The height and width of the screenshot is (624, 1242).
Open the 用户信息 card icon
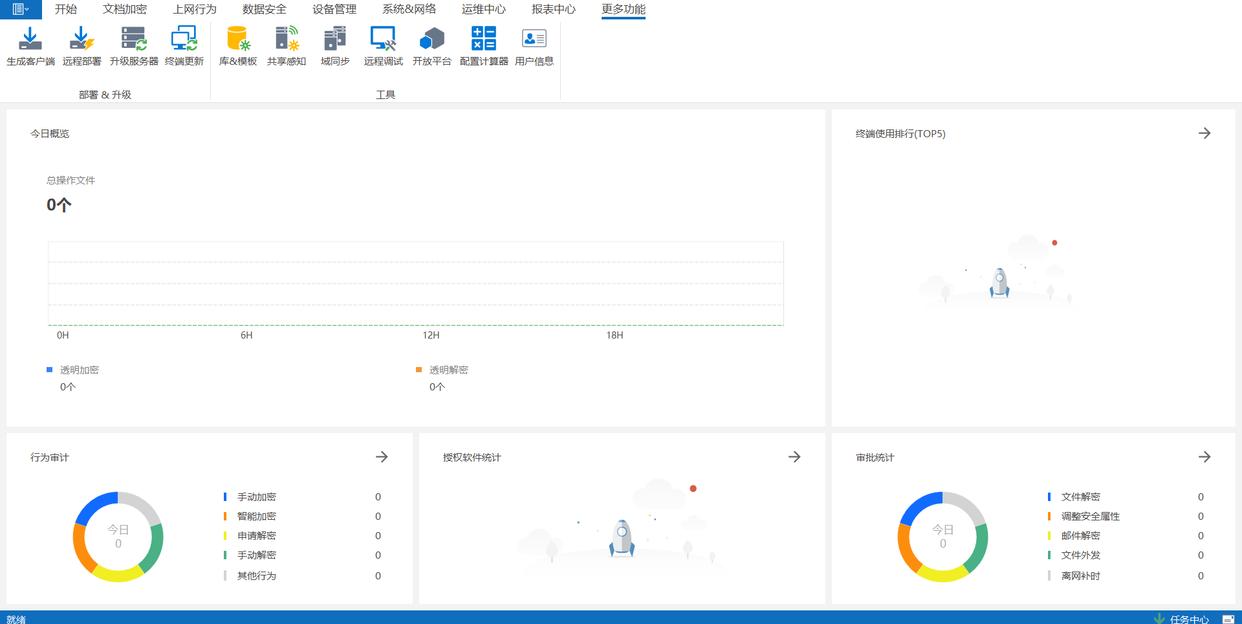(x=534, y=40)
